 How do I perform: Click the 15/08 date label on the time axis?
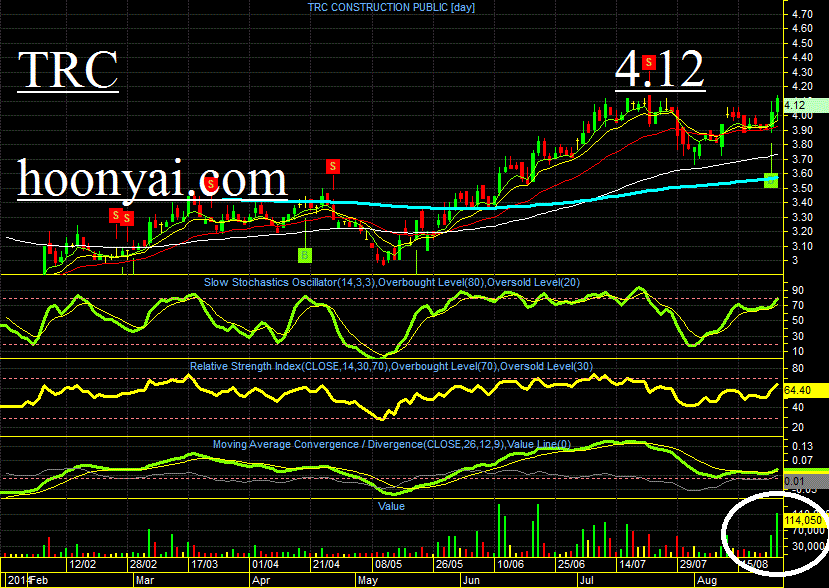click(x=754, y=564)
